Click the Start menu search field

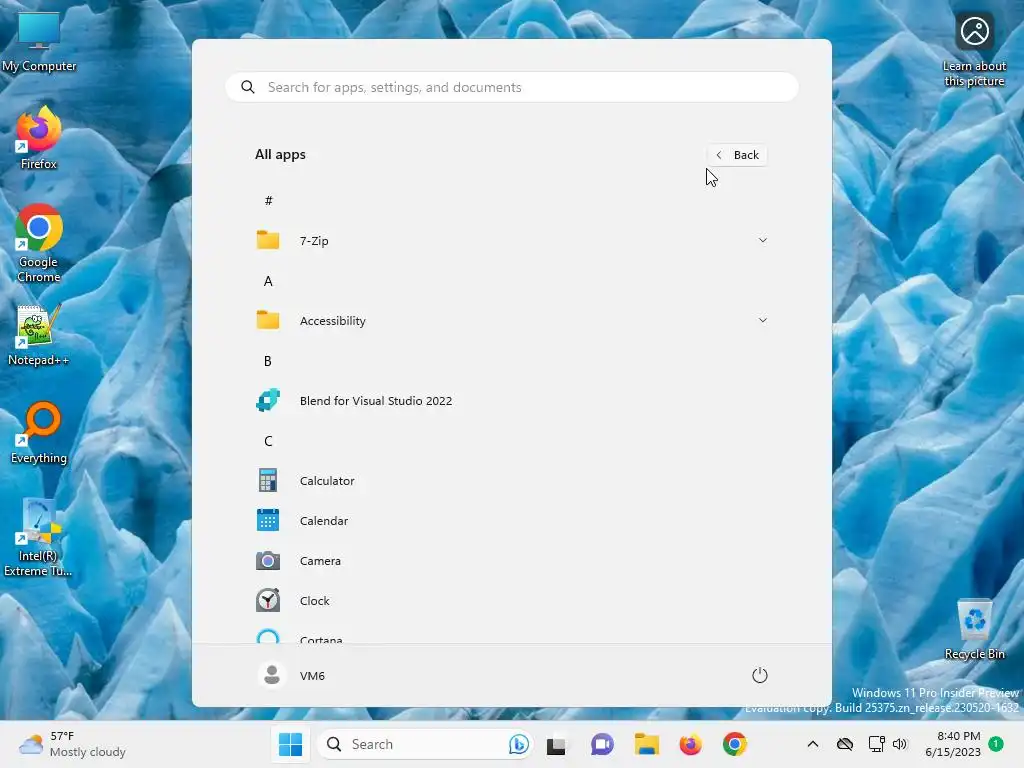tap(512, 87)
